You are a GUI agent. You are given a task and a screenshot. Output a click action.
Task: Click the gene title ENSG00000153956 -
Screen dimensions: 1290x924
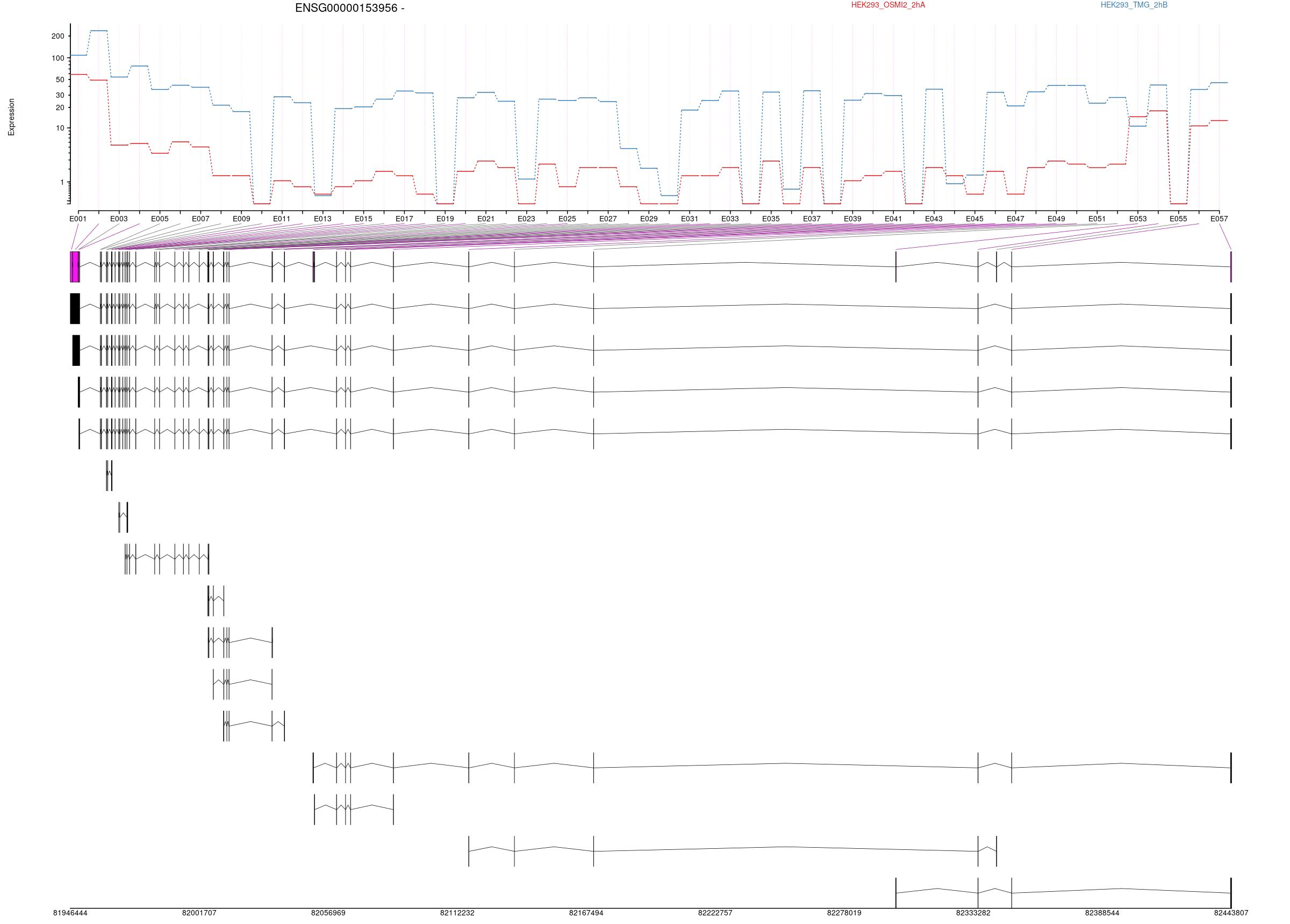click(x=350, y=8)
